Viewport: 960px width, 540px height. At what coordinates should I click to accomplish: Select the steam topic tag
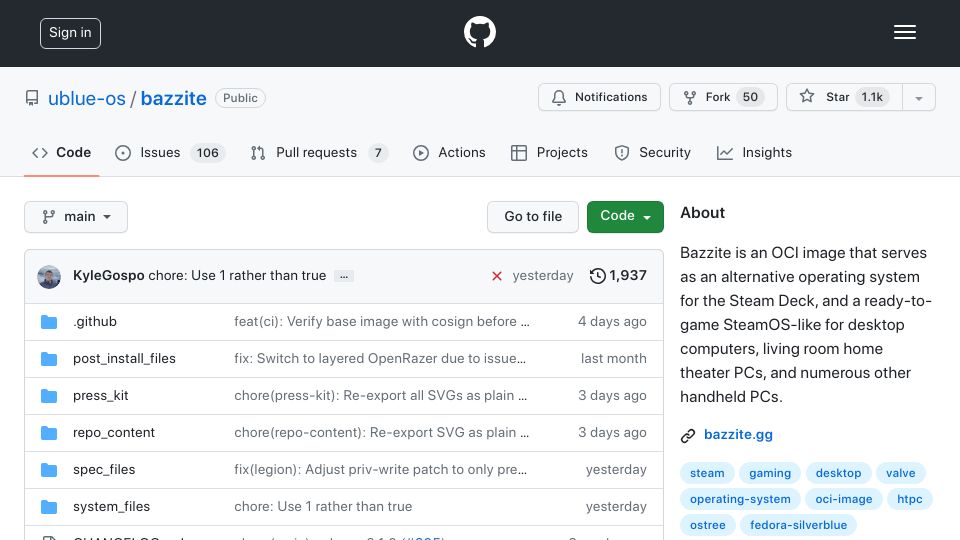click(707, 473)
